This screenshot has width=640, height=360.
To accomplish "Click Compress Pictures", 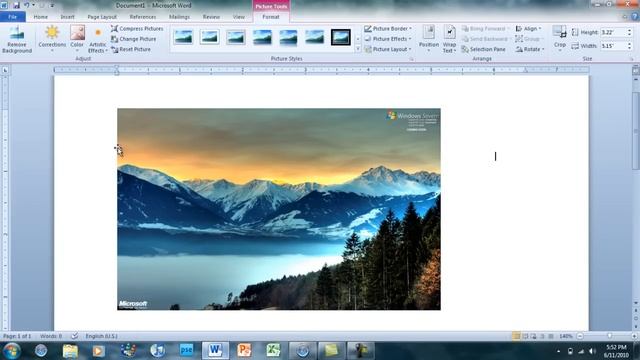I will pyautogui.click(x=137, y=29).
